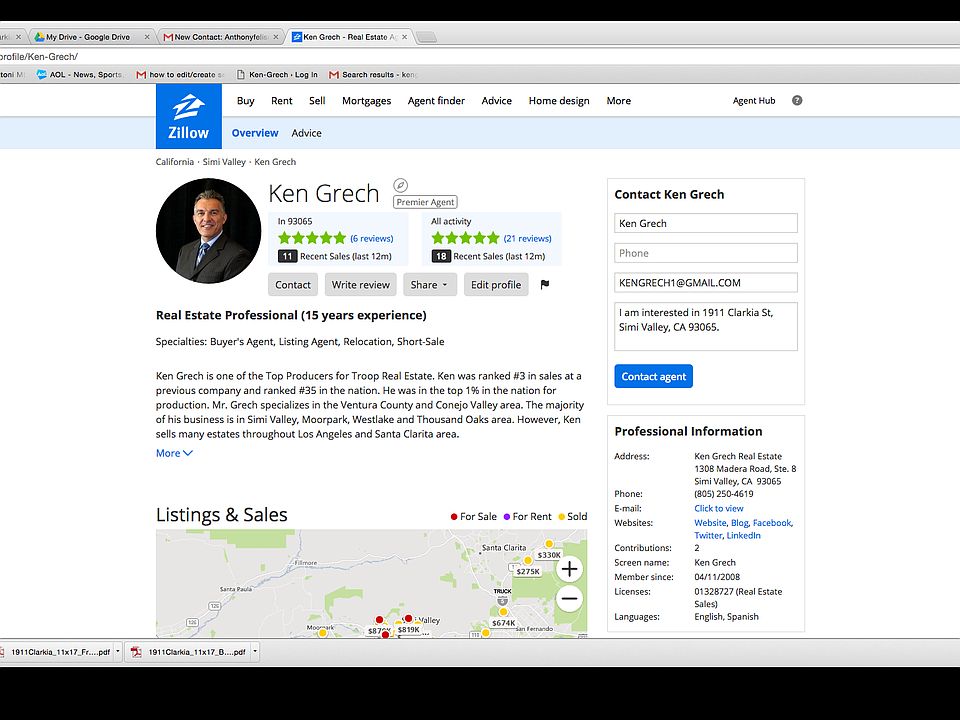Image resolution: width=960 pixels, height=720 pixels.
Task: Open the agent's LinkedIn link
Action: tap(743, 535)
